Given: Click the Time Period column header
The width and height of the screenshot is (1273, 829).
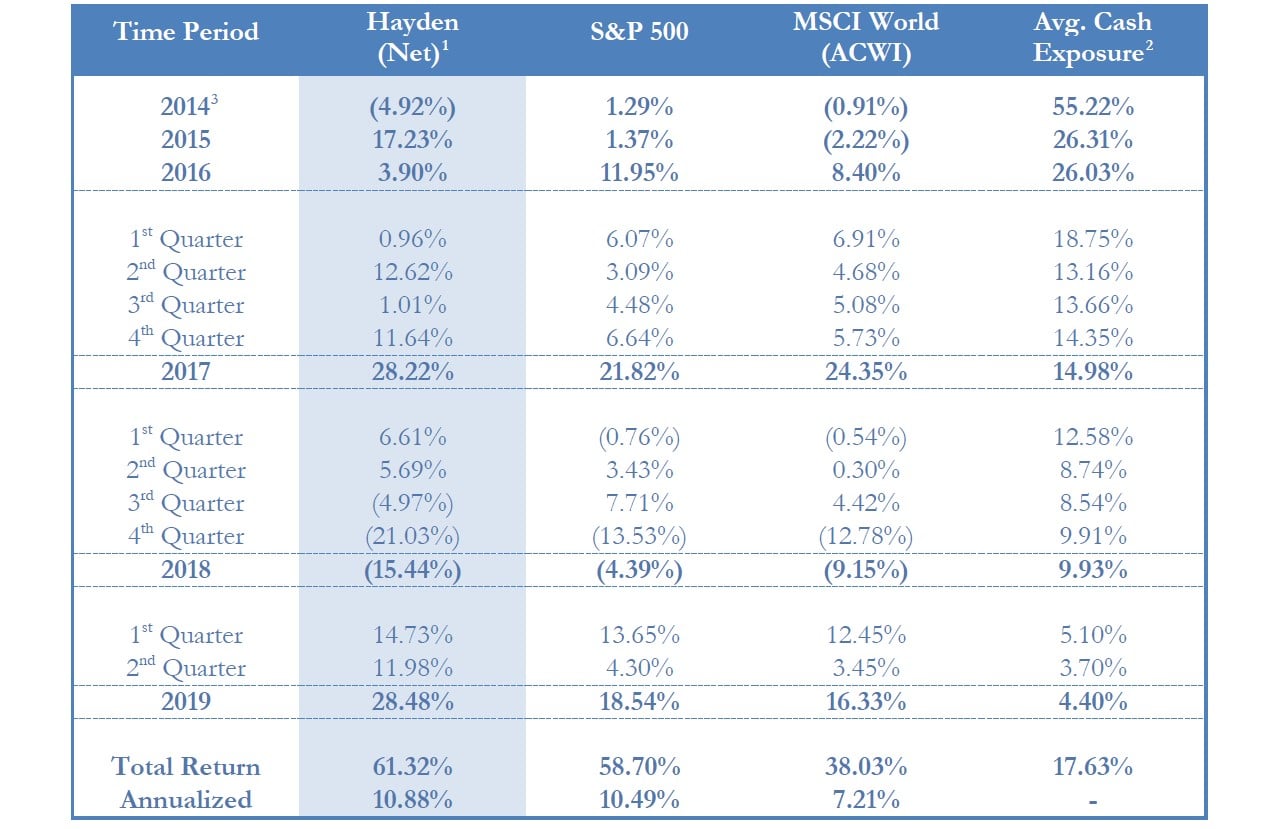Looking at the screenshot, I should (186, 31).
